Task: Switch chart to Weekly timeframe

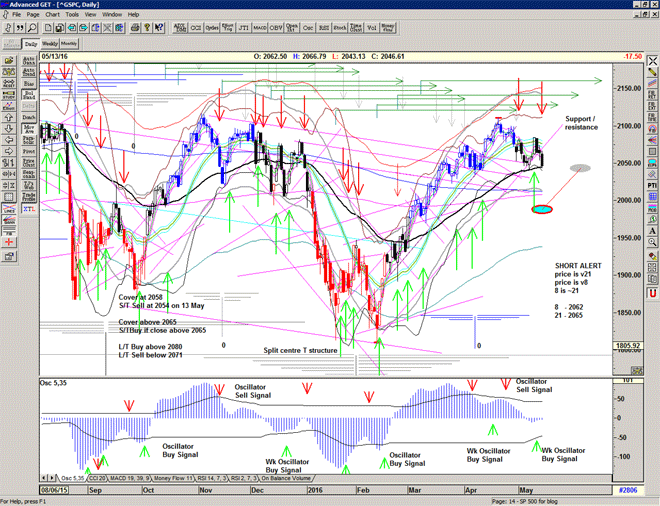Action: (x=49, y=44)
